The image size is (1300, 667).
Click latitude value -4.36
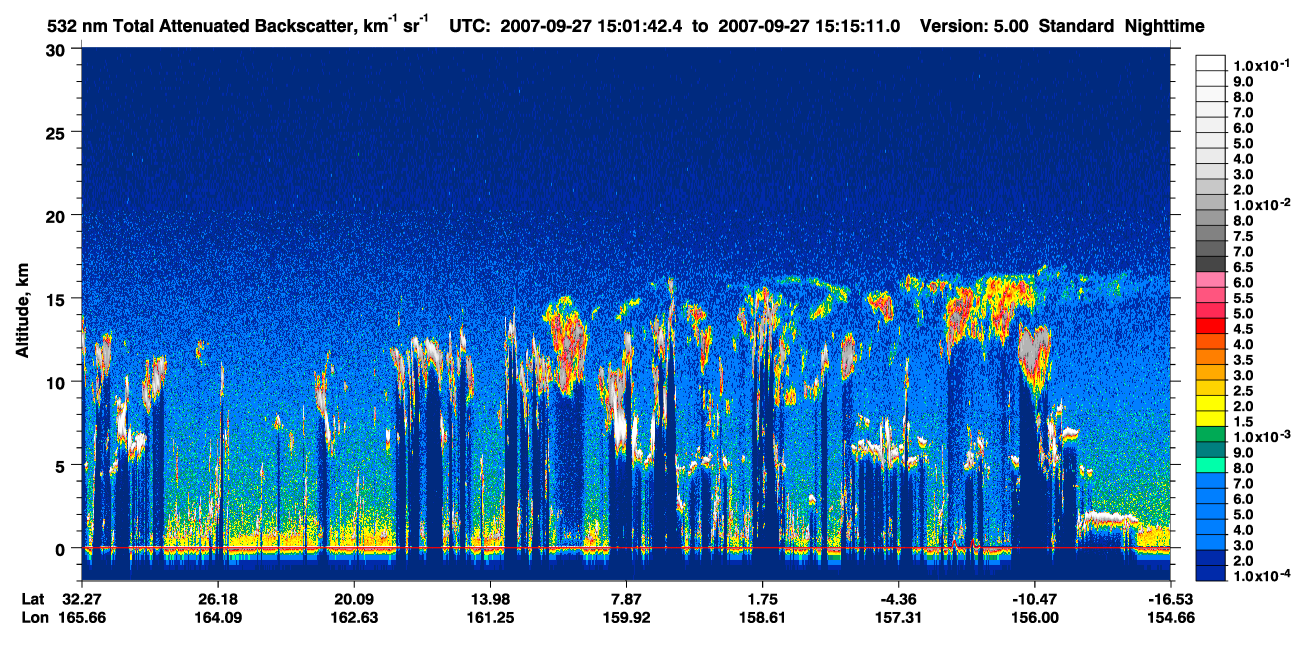tap(898, 598)
